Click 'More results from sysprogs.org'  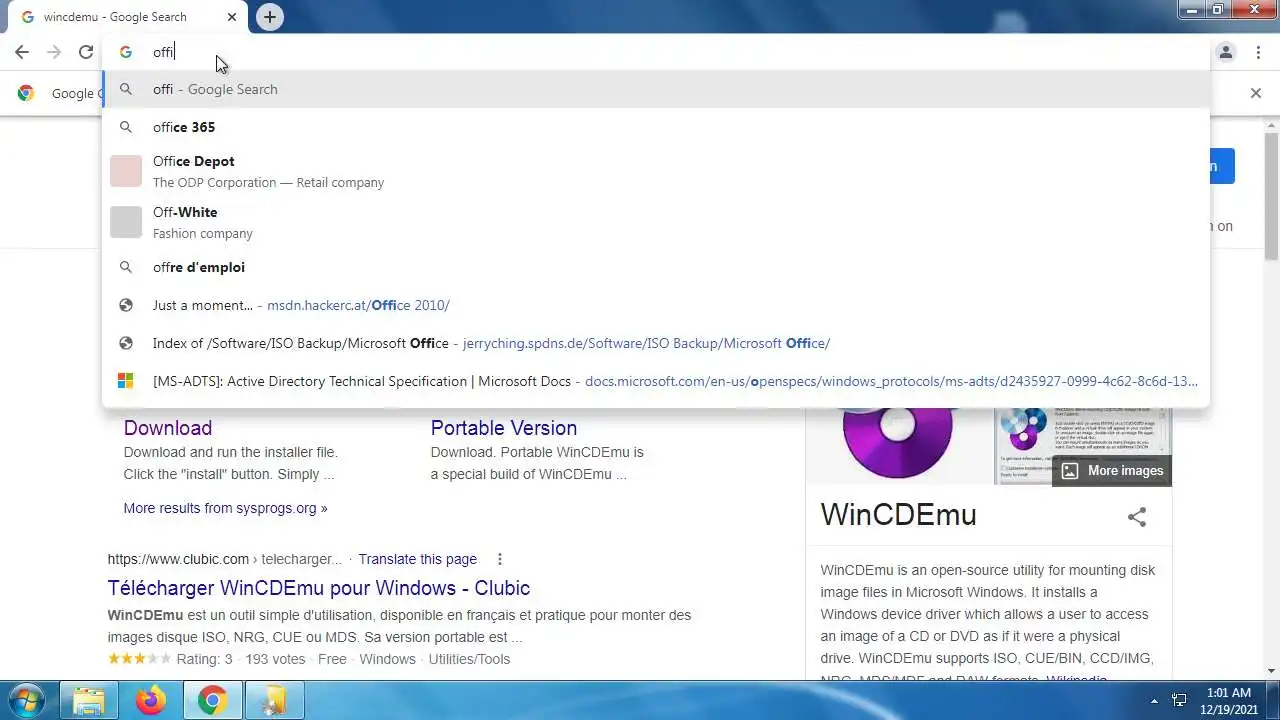225,508
